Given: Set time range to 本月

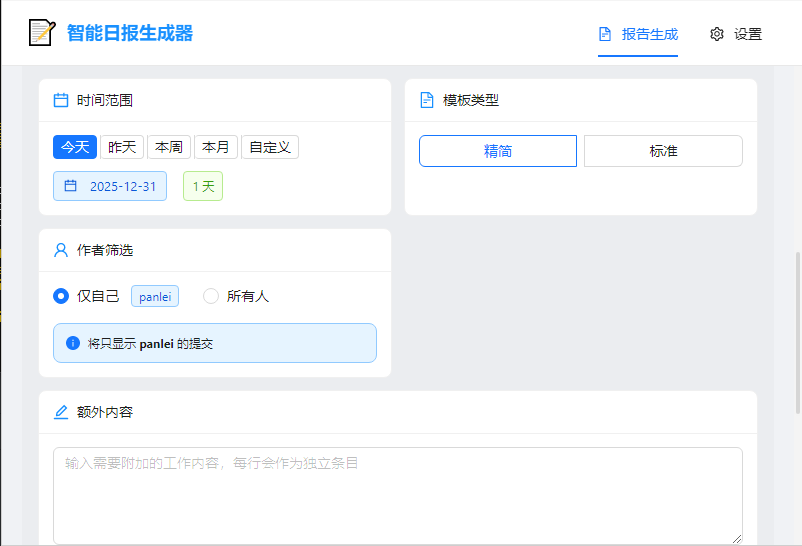Looking at the screenshot, I should click(215, 147).
